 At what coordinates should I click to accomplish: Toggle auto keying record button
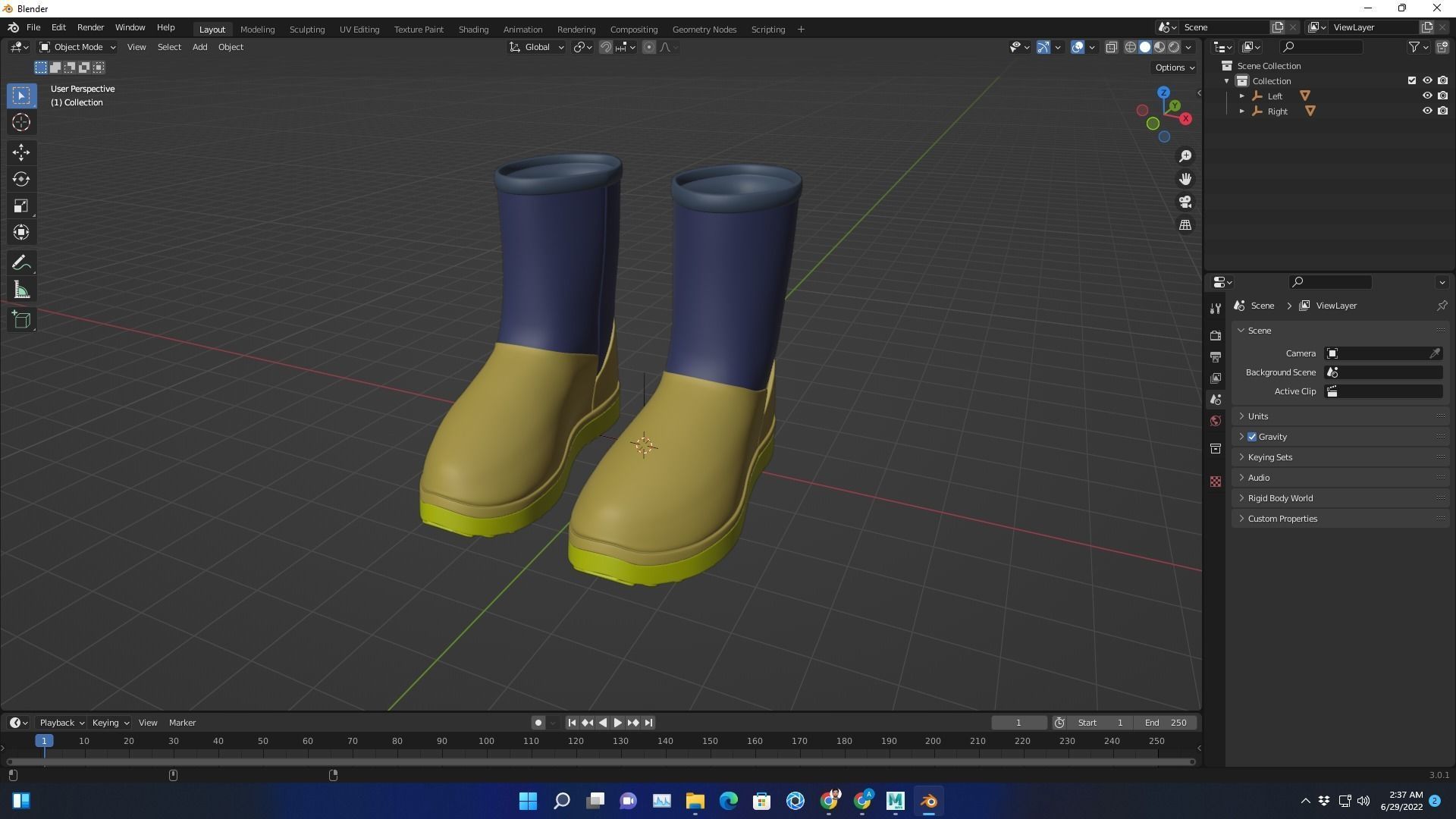coord(538,723)
